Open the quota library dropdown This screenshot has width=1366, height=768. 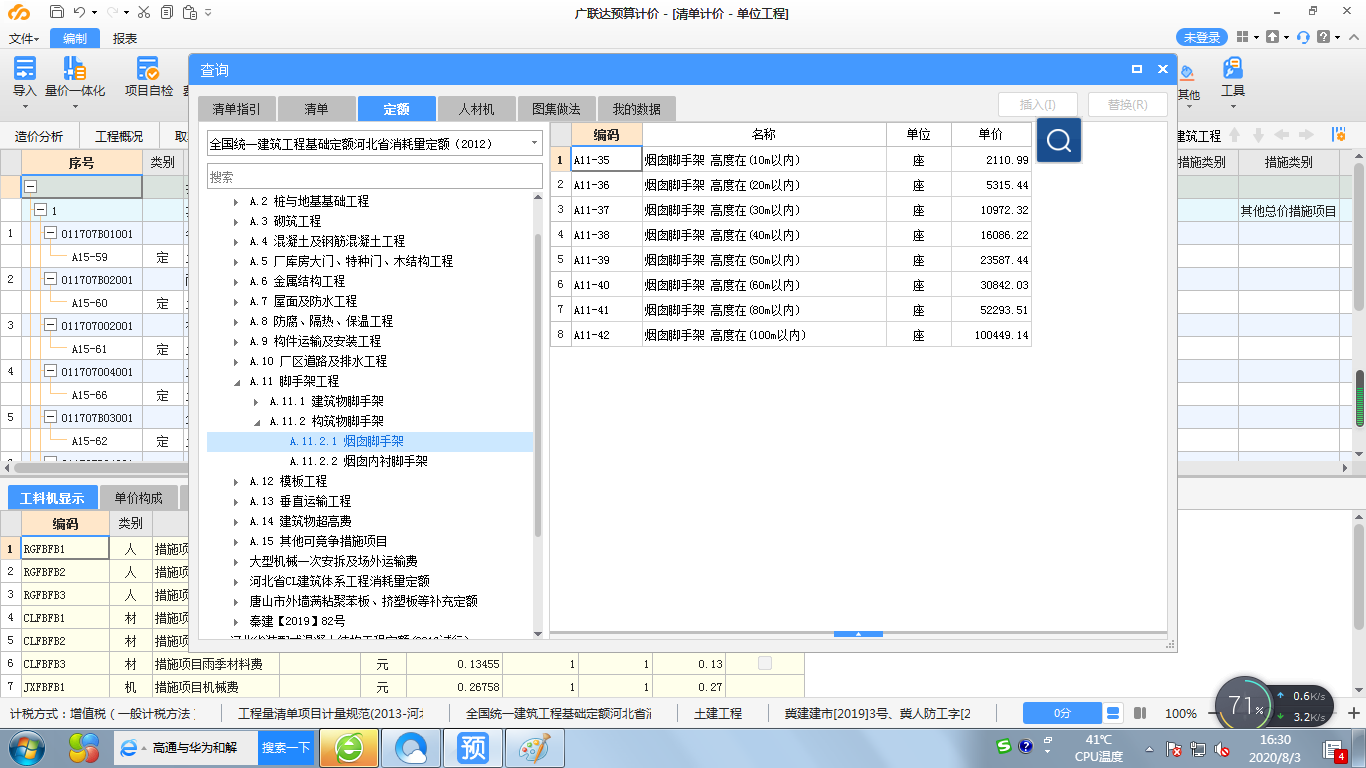coord(534,144)
